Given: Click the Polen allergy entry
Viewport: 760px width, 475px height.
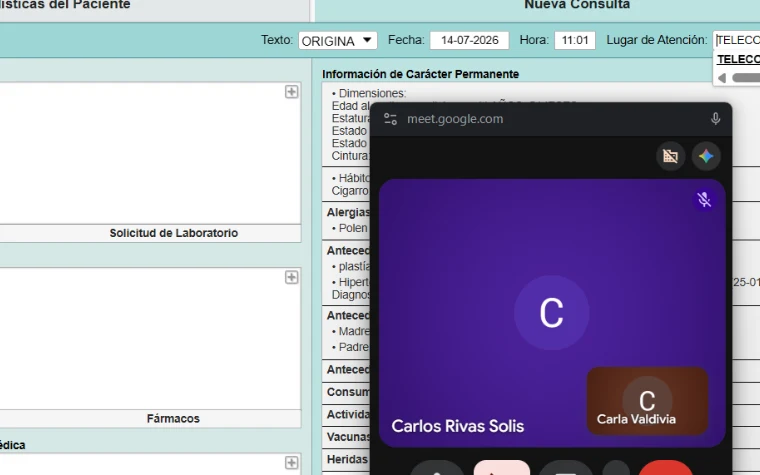Looking at the screenshot, I should (349, 228).
